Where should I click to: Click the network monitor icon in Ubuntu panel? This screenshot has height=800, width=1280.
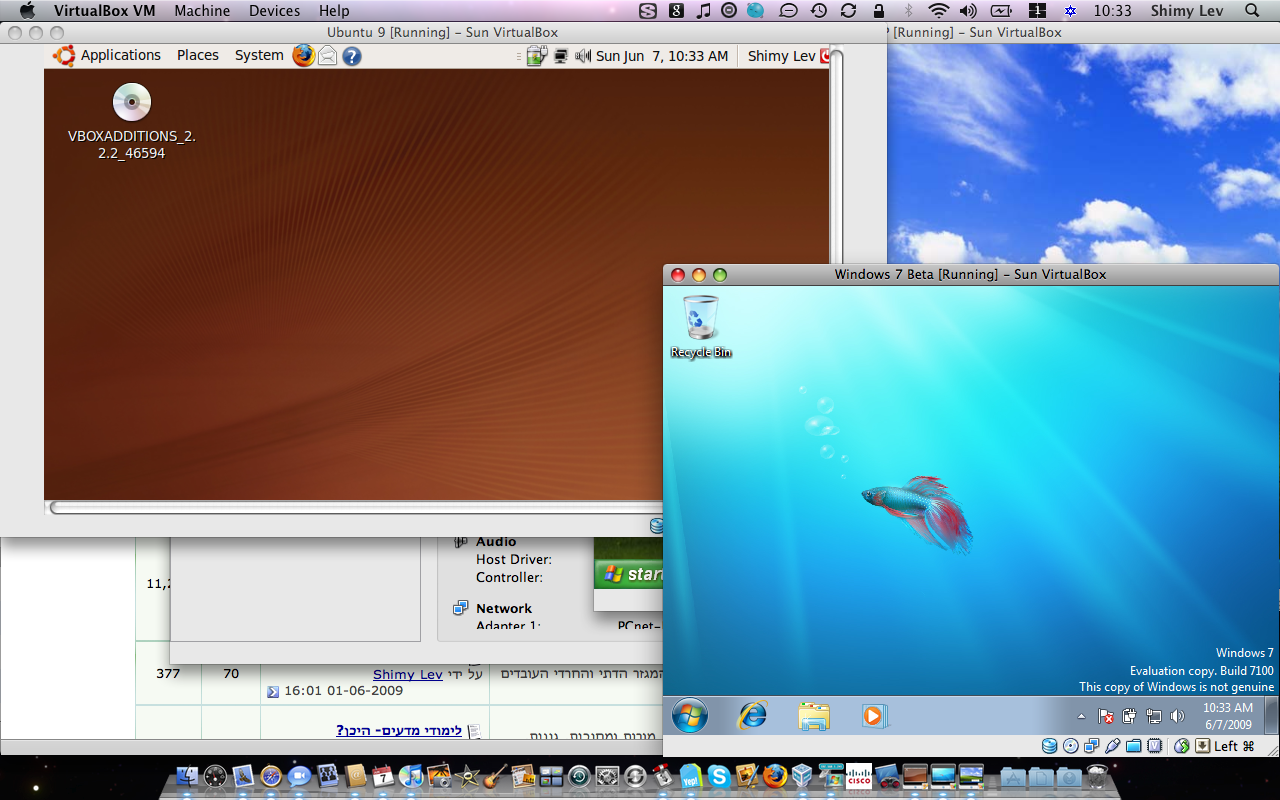pyautogui.click(x=561, y=56)
